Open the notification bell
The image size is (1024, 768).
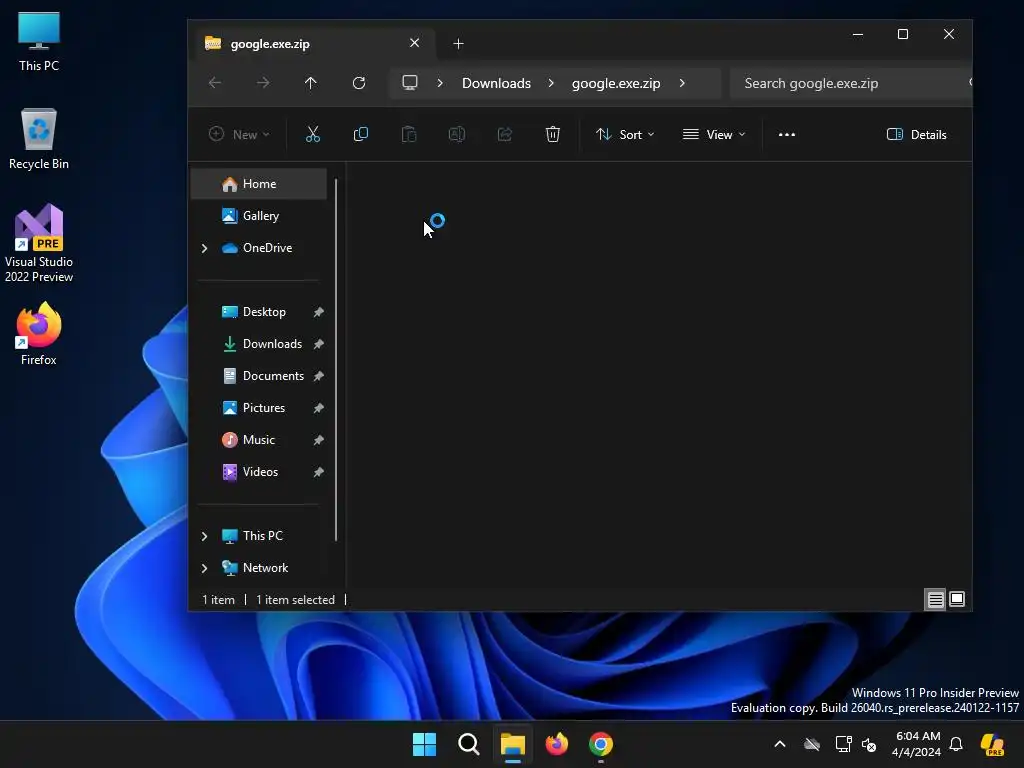tap(956, 744)
